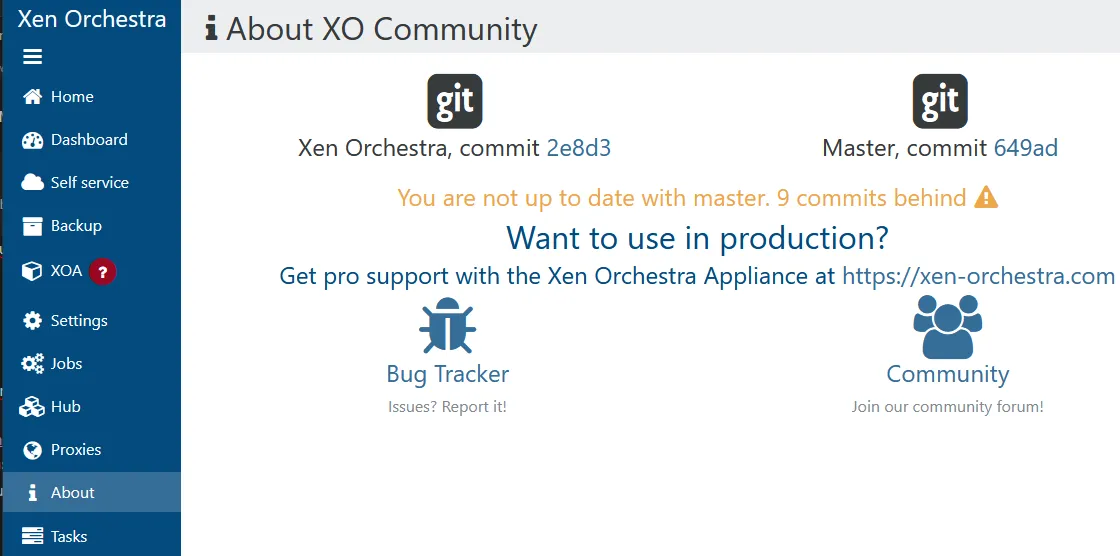
Task: Click the Community users group icon
Action: click(947, 326)
